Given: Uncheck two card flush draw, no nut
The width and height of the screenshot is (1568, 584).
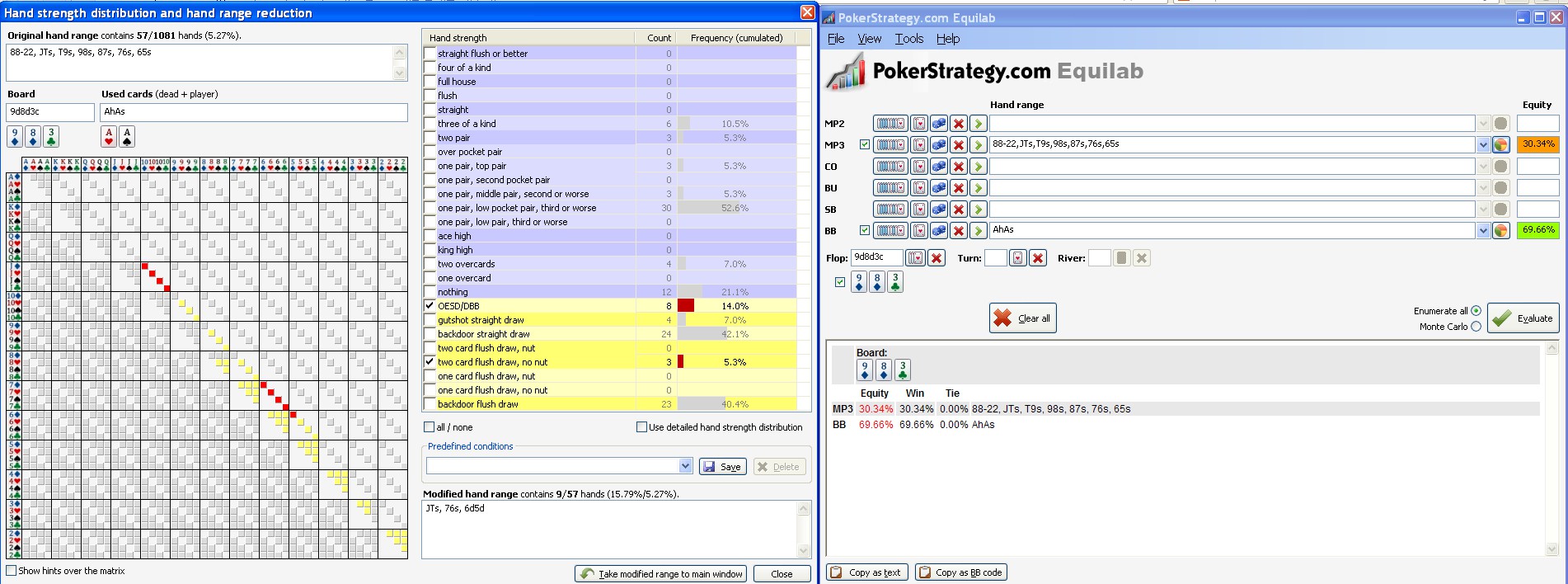Looking at the screenshot, I should coord(430,362).
